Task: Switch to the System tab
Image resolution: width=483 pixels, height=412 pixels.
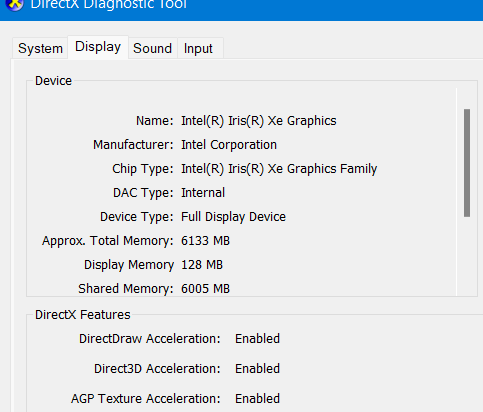Action: 40,48
